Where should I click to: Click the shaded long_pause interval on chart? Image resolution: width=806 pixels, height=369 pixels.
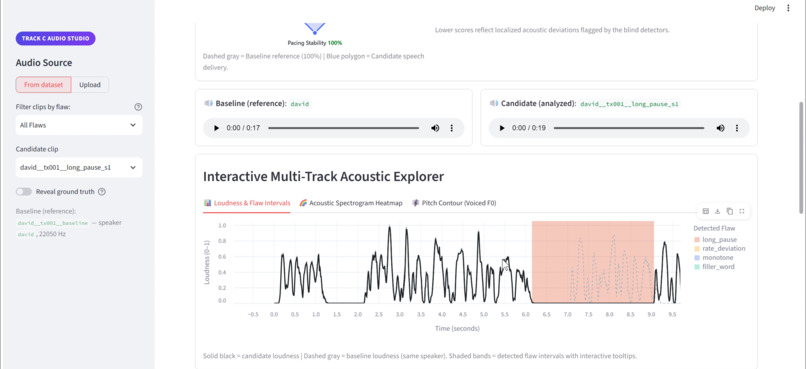coord(593,262)
